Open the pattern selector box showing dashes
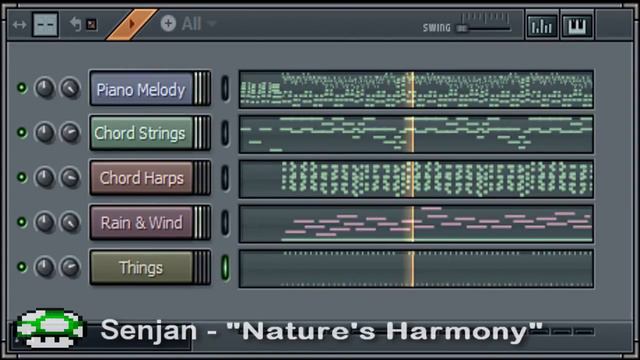Viewport: 640px width, 360px height. [x=45, y=25]
